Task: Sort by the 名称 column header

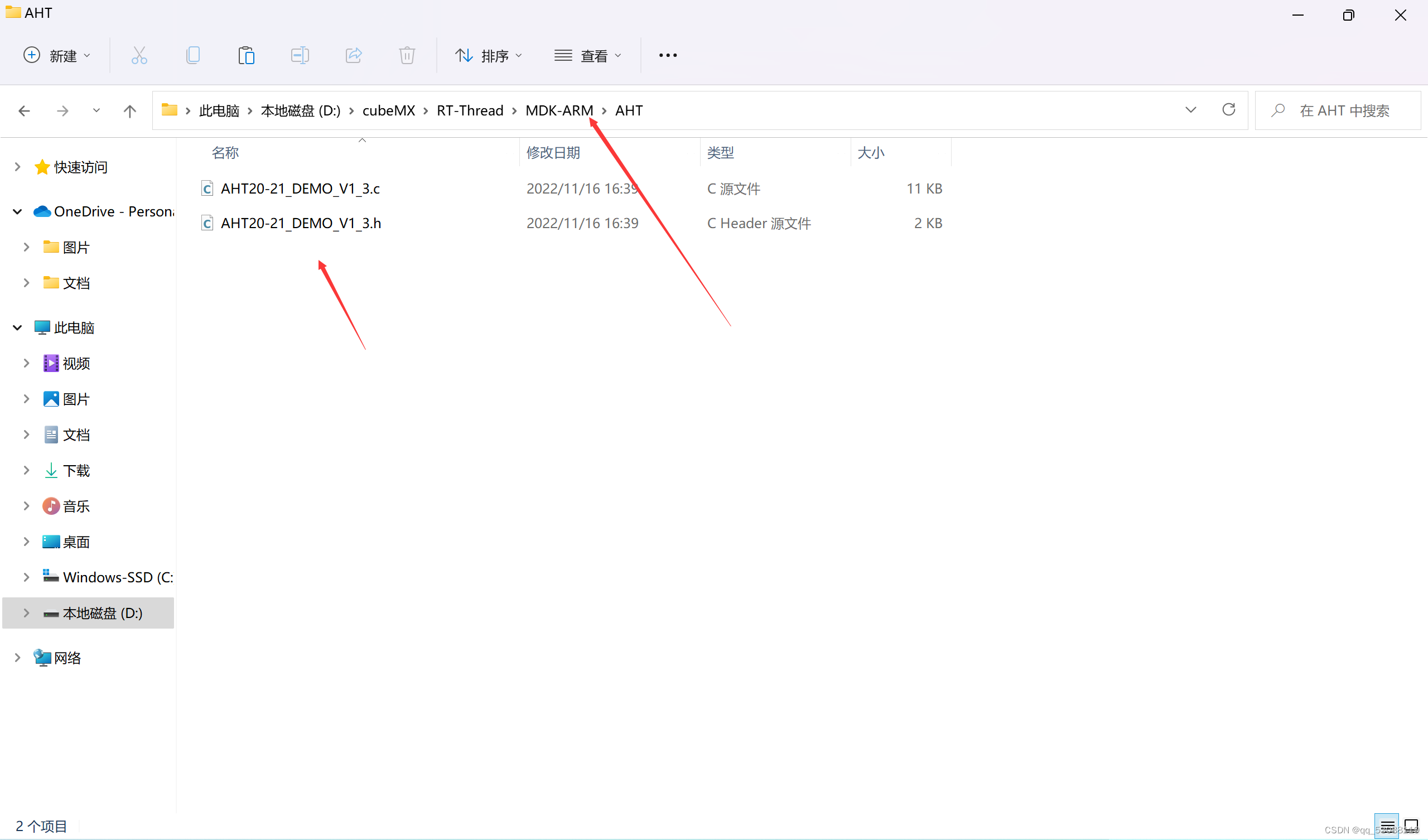Action: coord(225,153)
